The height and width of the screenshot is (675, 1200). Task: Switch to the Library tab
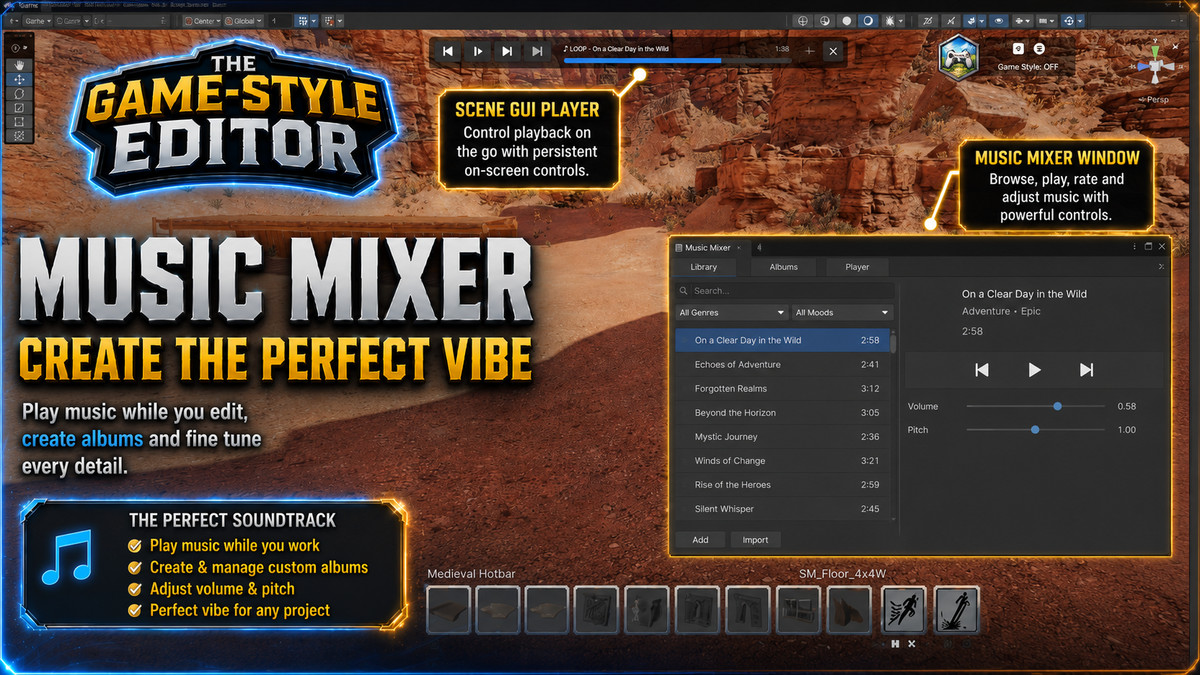(704, 267)
